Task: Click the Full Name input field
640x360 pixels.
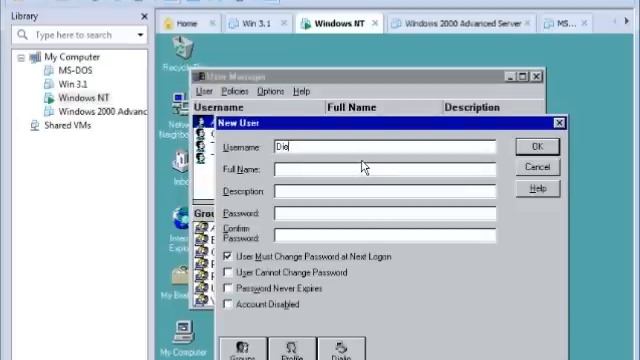Action: (385, 169)
